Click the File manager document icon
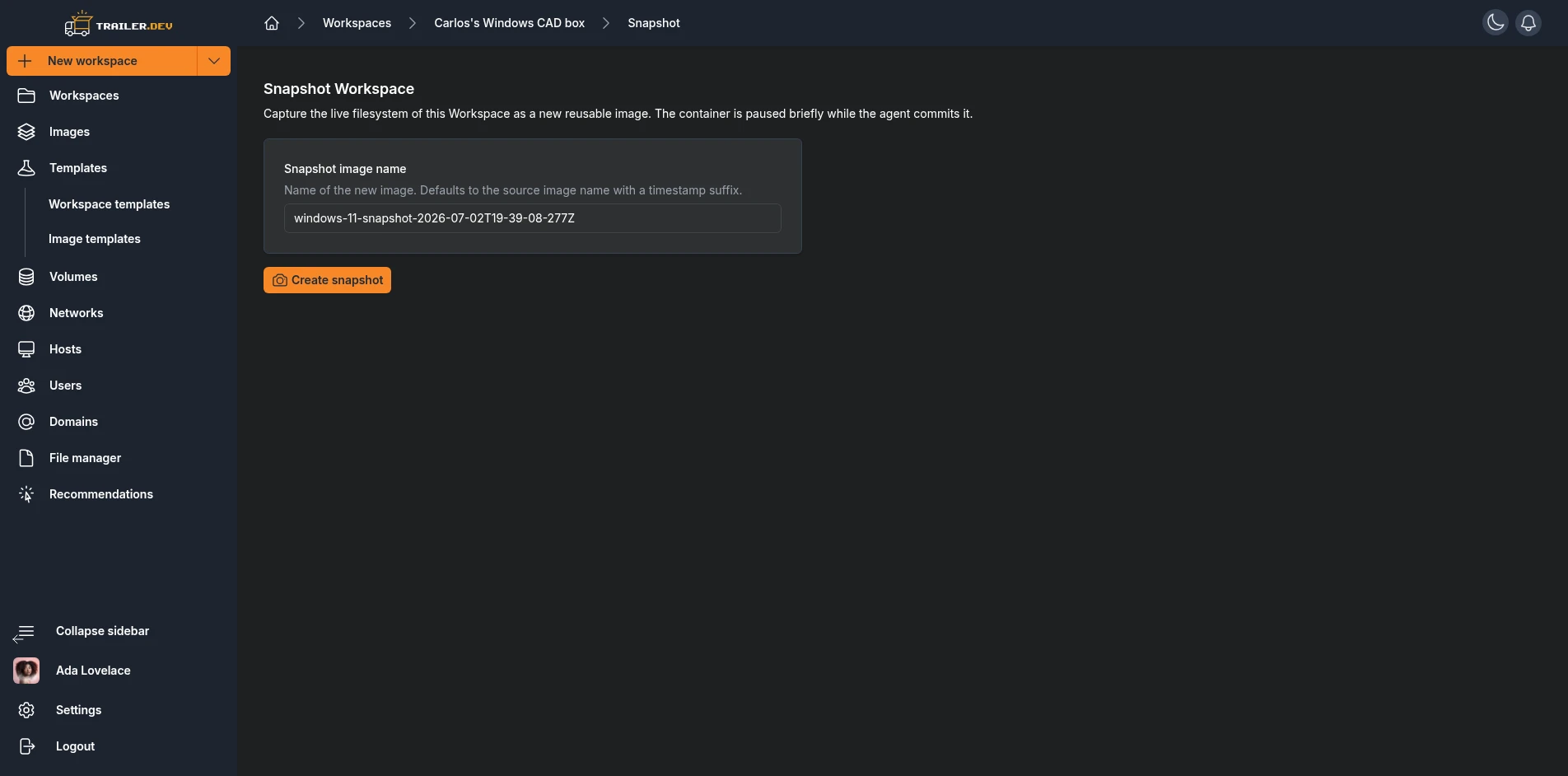1568x776 pixels. pos(26,458)
